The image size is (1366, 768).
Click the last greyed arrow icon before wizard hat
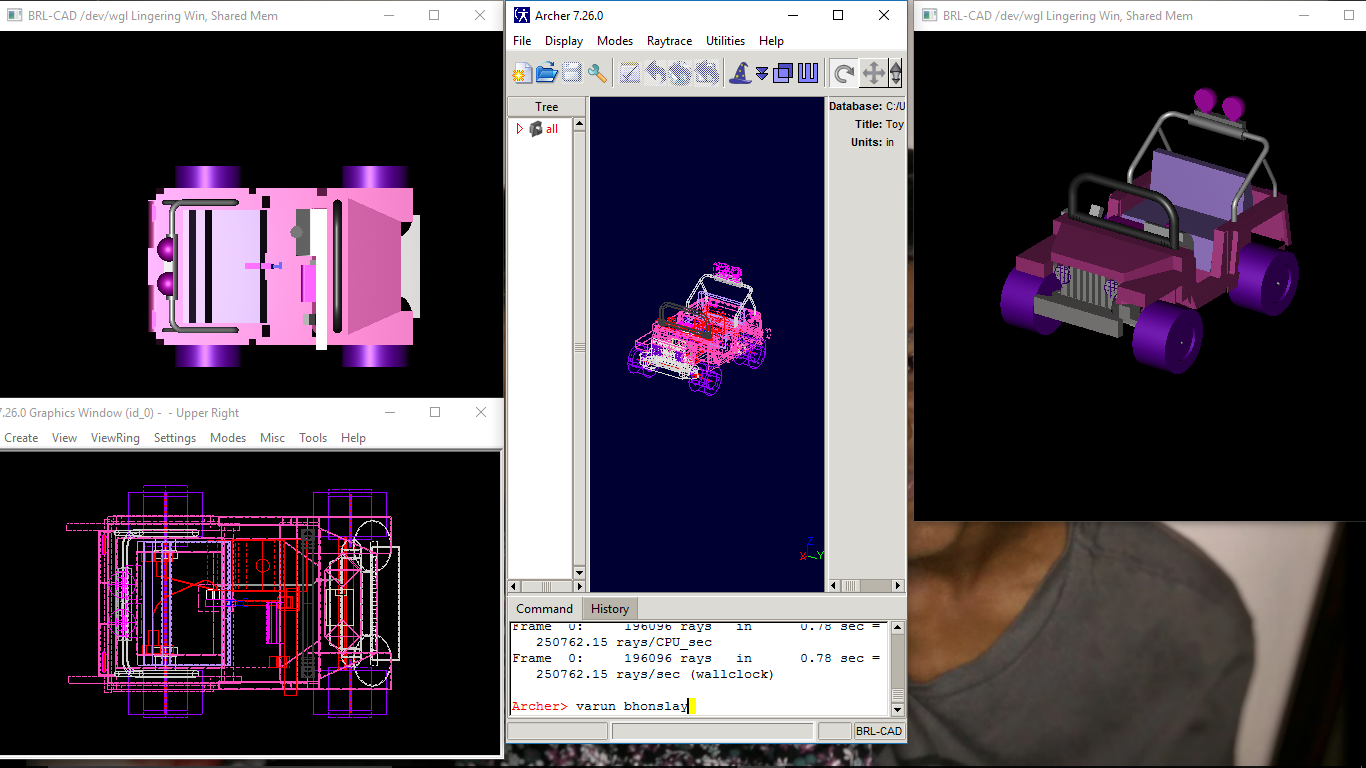(x=706, y=73)
